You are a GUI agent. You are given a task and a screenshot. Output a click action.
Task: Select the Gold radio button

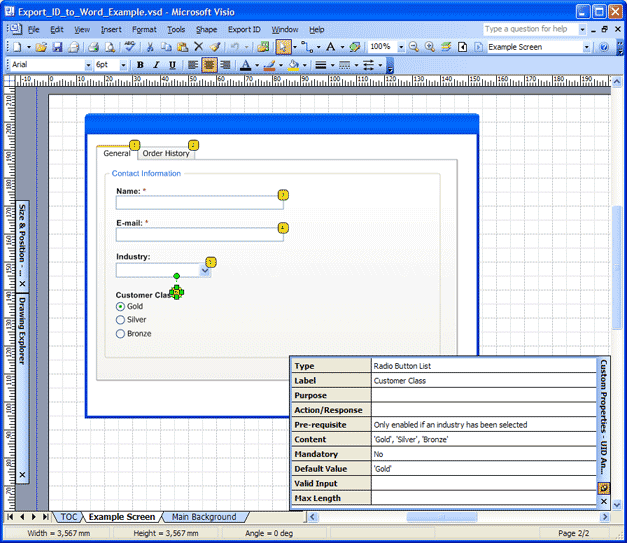[120, 307]
